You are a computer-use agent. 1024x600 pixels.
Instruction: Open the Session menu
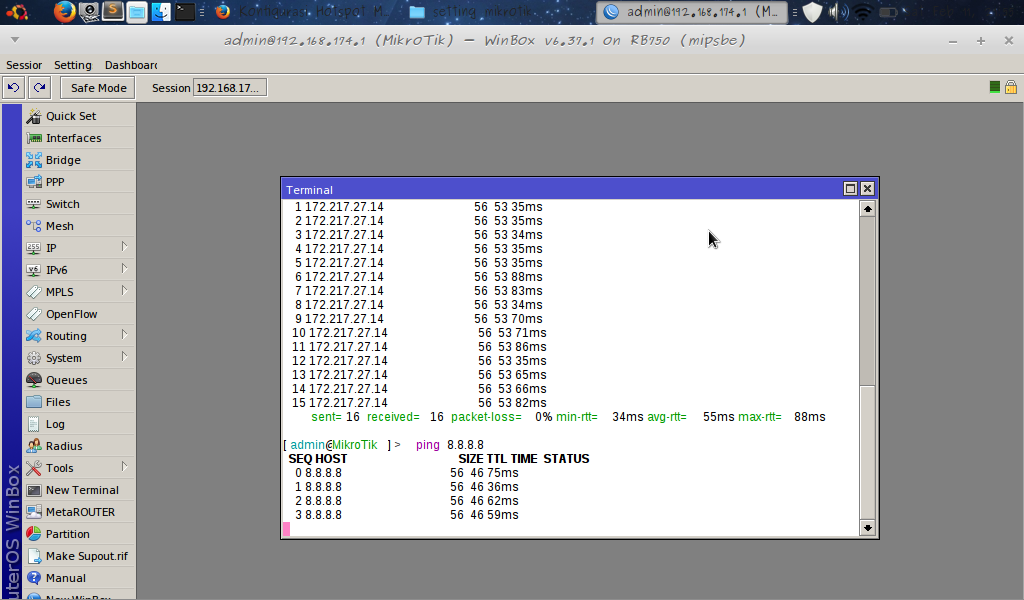click(x=24, y=64)
